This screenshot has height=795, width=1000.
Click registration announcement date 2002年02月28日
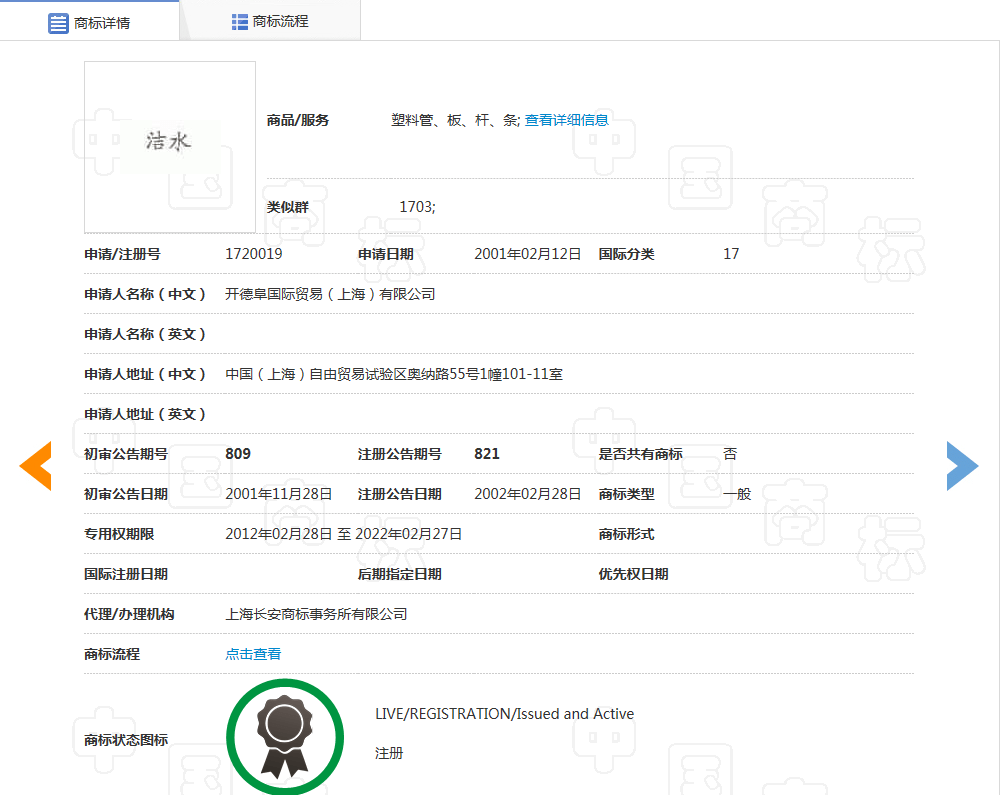coord(527,494)
